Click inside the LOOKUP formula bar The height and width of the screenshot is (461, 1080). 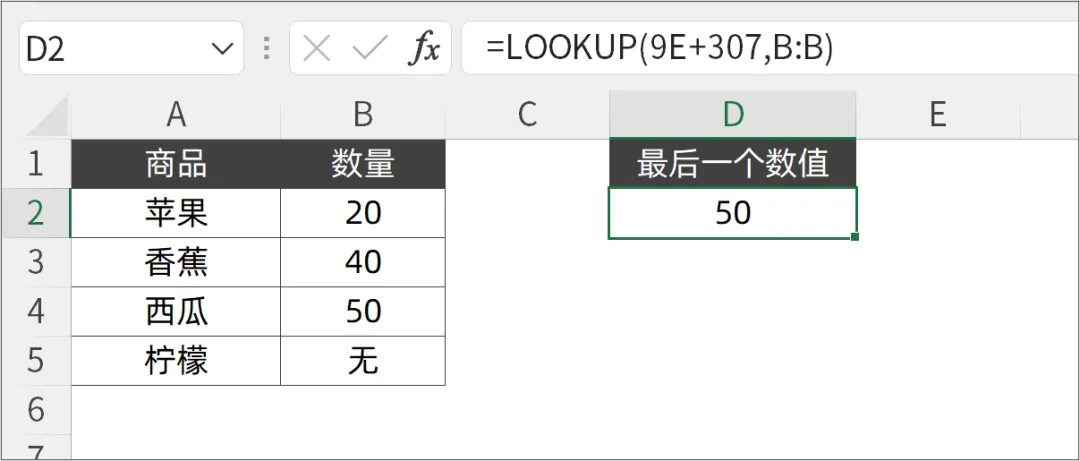click(760, 49)
